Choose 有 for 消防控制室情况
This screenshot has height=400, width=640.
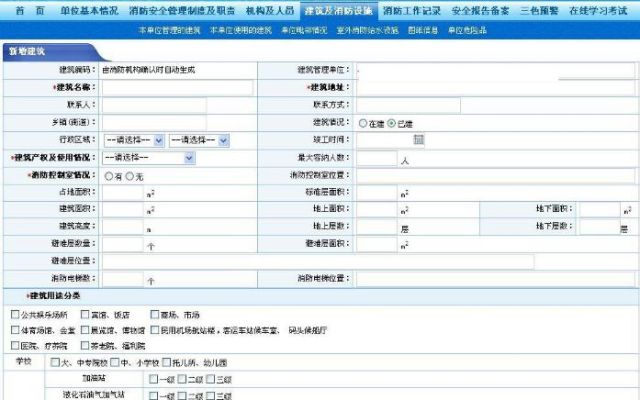[109, 176]
